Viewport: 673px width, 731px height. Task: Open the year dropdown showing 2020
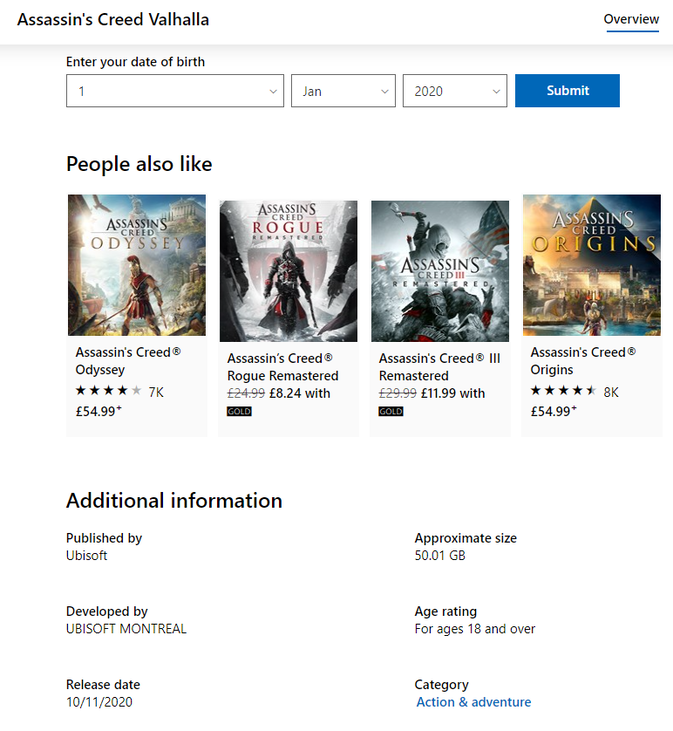(x=455, y=90)
